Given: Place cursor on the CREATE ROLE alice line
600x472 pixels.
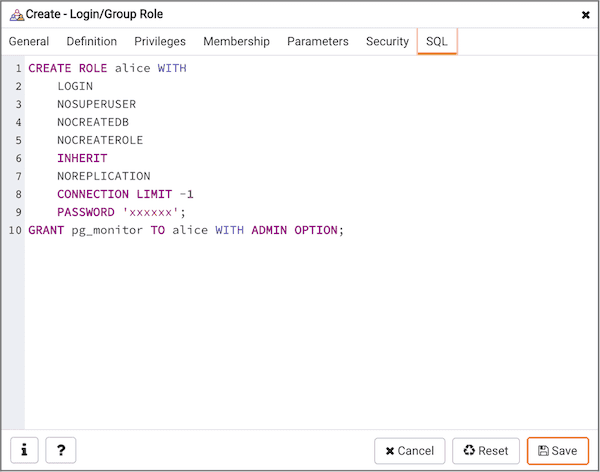Looking at the screenshot, I should point(107,68).
